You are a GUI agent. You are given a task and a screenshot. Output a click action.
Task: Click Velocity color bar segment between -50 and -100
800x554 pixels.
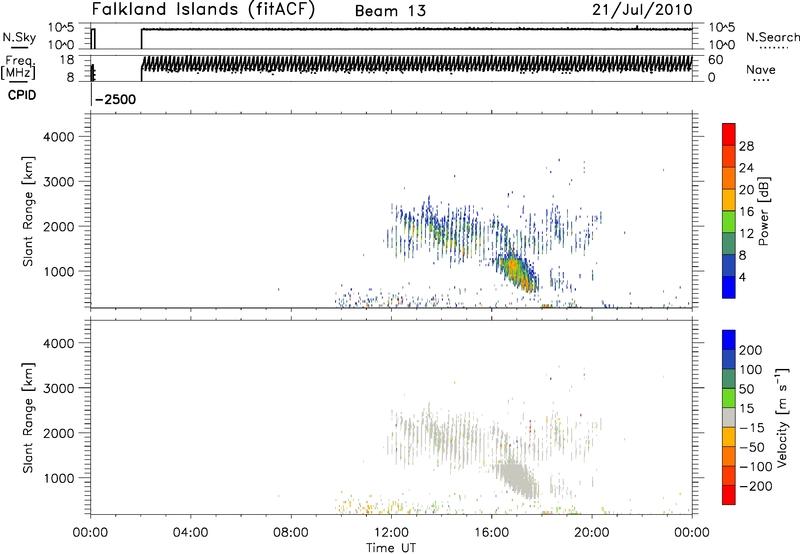click(x=729, y=456)
